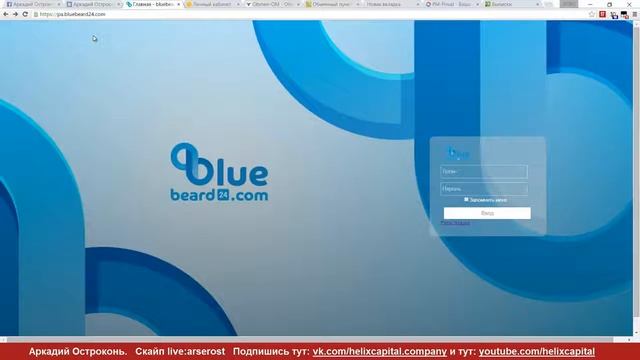Screen dimensions: 640x360
Task: Open the Chrome main menu icon
Action: (635, 14)
